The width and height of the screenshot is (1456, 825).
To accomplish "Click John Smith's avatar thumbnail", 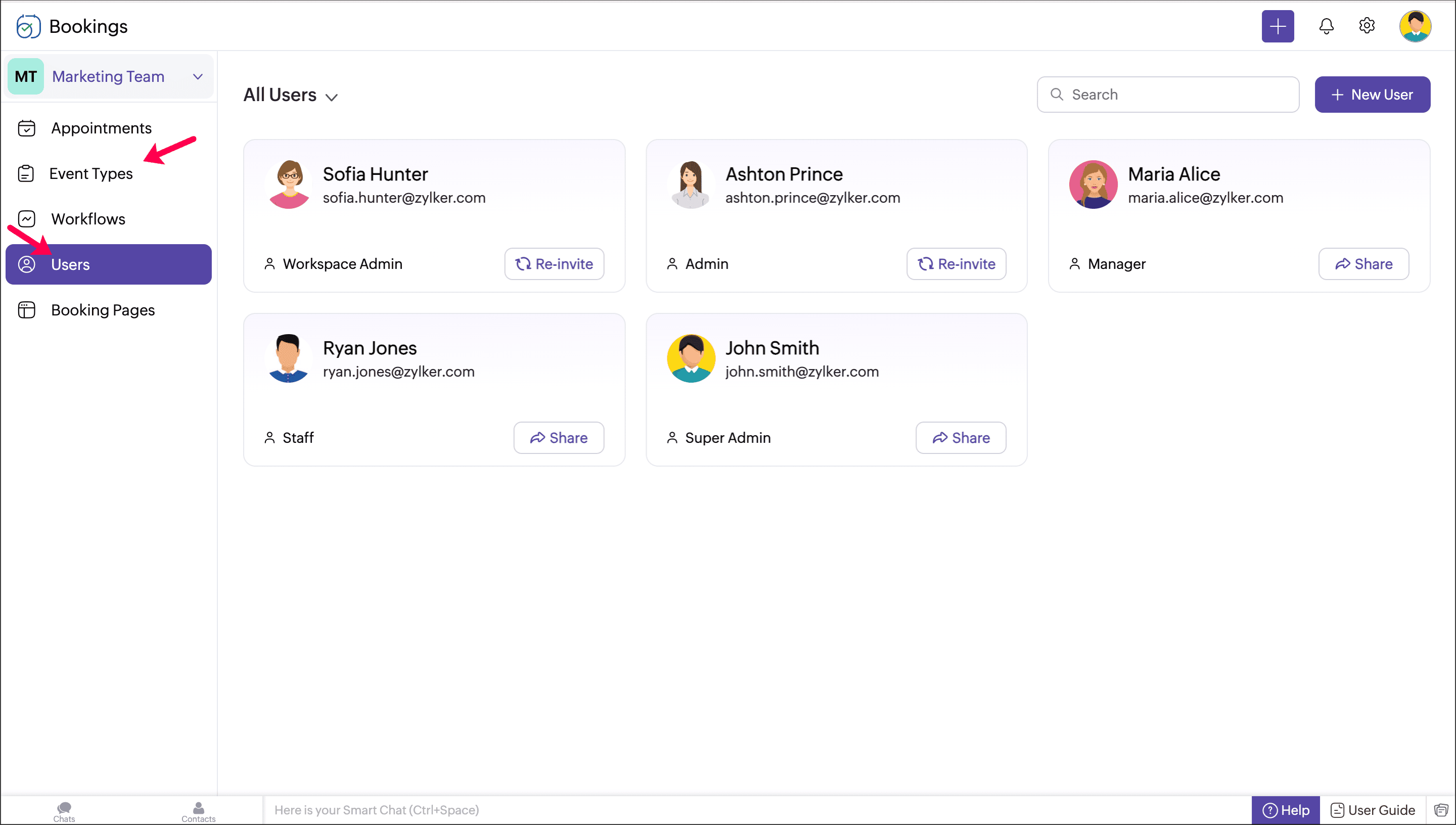I will point(691,358).
